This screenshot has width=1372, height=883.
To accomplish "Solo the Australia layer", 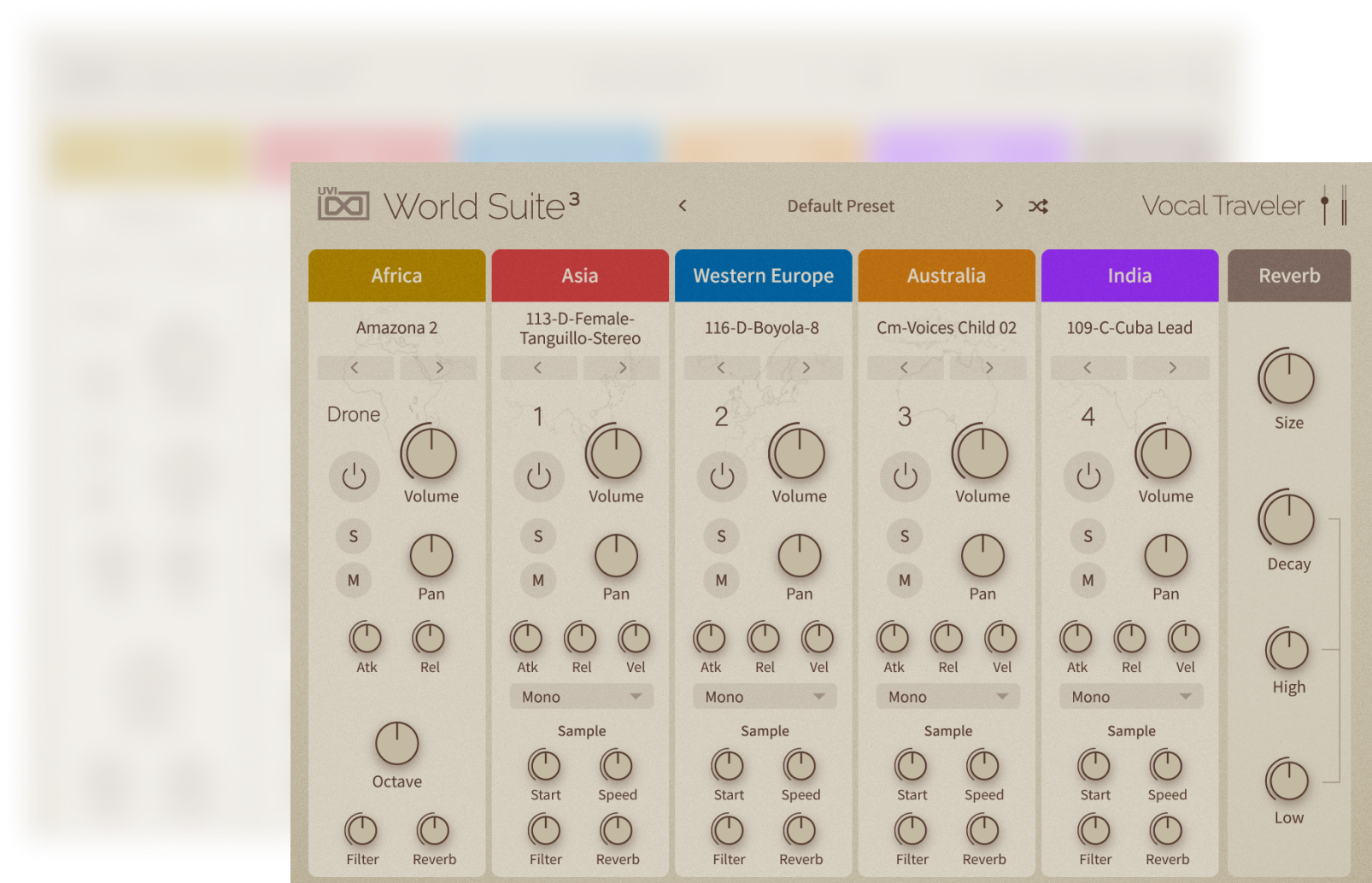I will click(x=905, y=536).
